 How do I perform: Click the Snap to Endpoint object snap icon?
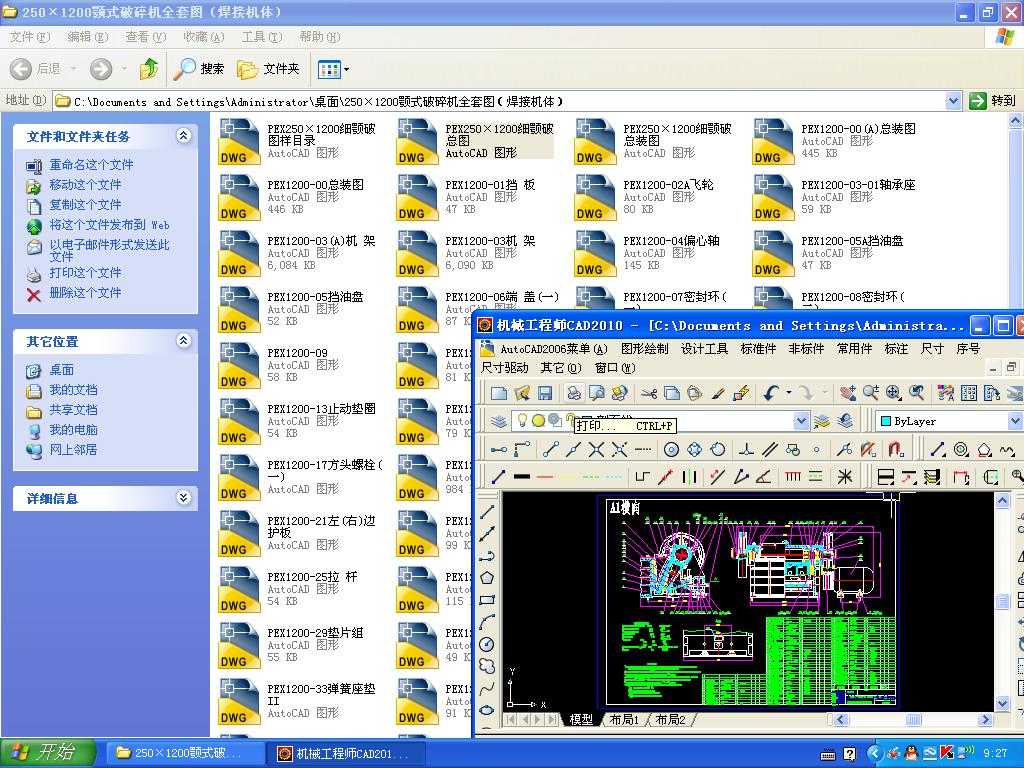pos(551,449)
